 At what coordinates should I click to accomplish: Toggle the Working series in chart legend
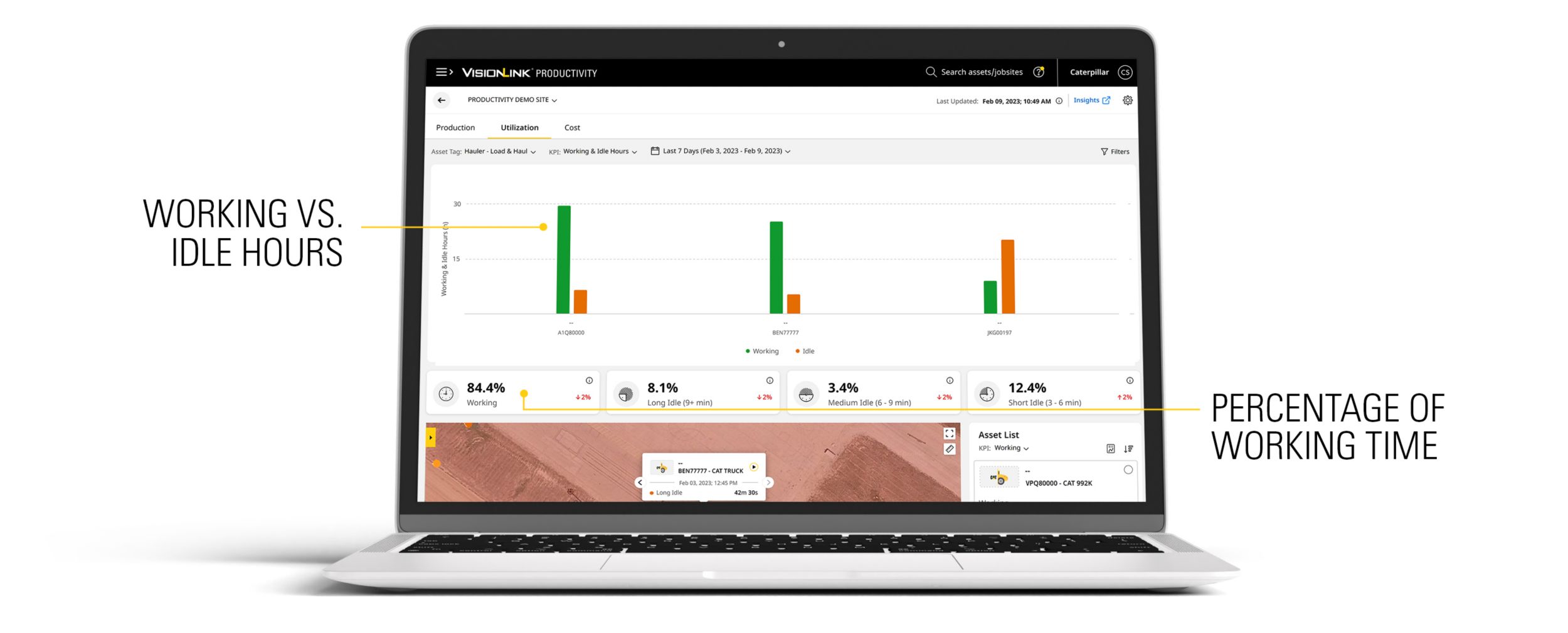click(x=762, y=351)
